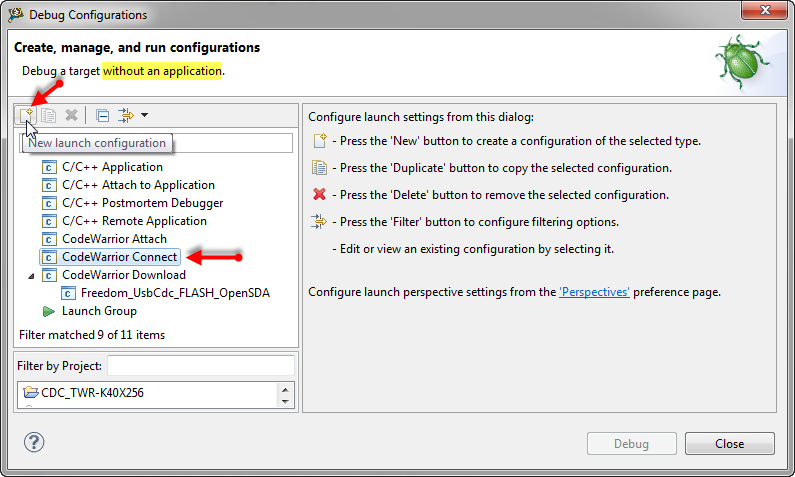The image size is (795, 477).
Task: Open the 'Perspectives' preference page link
Action: click(594, 292)
